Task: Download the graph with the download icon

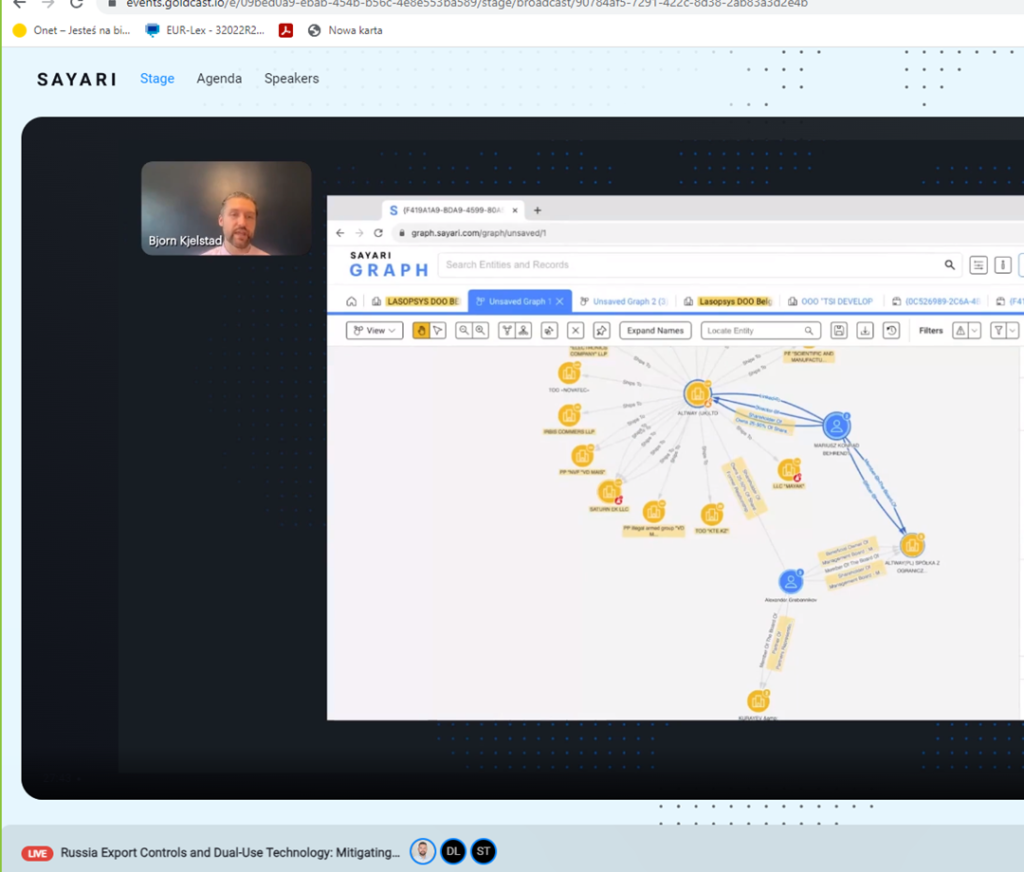Action: click(865, 331)
